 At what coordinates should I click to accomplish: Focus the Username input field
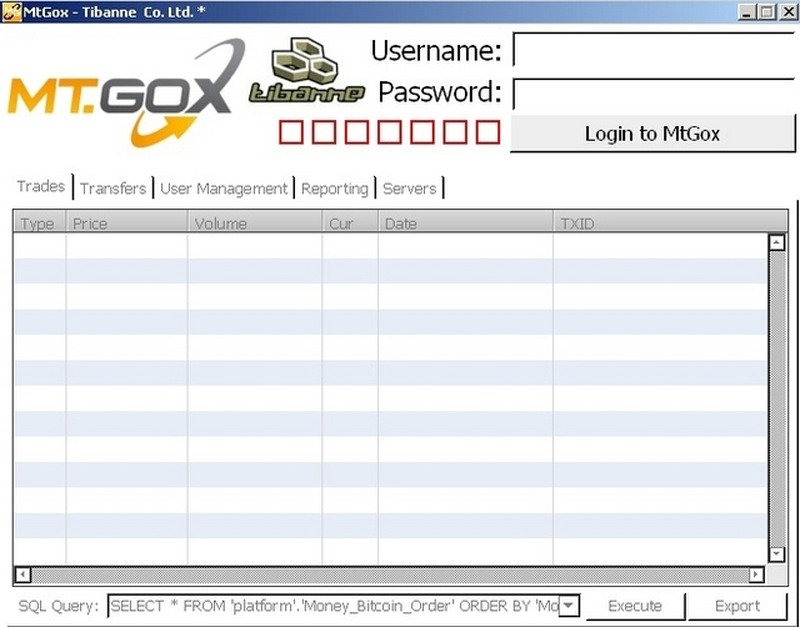pyautogui.click(x=654, y=50)
